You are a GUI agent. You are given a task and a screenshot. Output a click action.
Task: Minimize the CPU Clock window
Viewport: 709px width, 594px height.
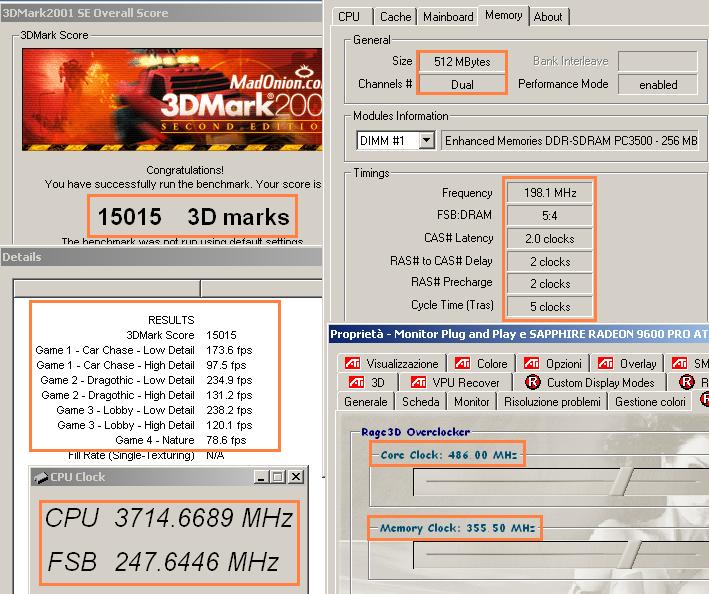tap(260, 477)
